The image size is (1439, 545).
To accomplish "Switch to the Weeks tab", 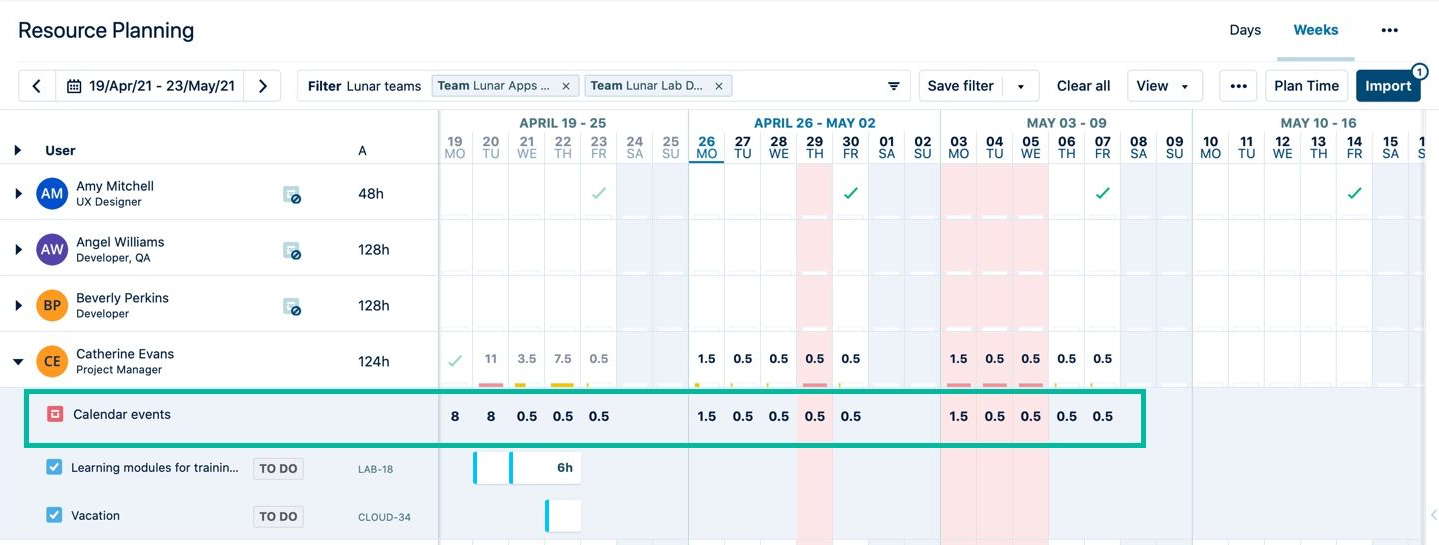I will [x=1315, y=30].
